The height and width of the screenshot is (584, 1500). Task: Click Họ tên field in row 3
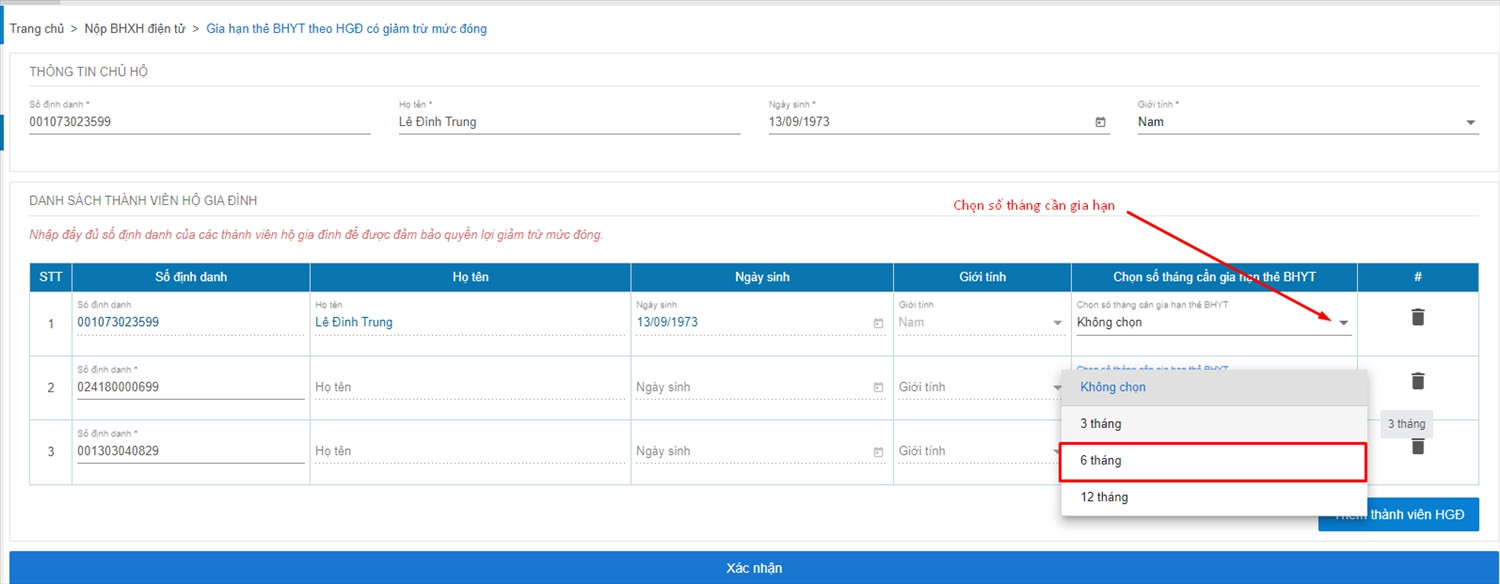[470, 451]
